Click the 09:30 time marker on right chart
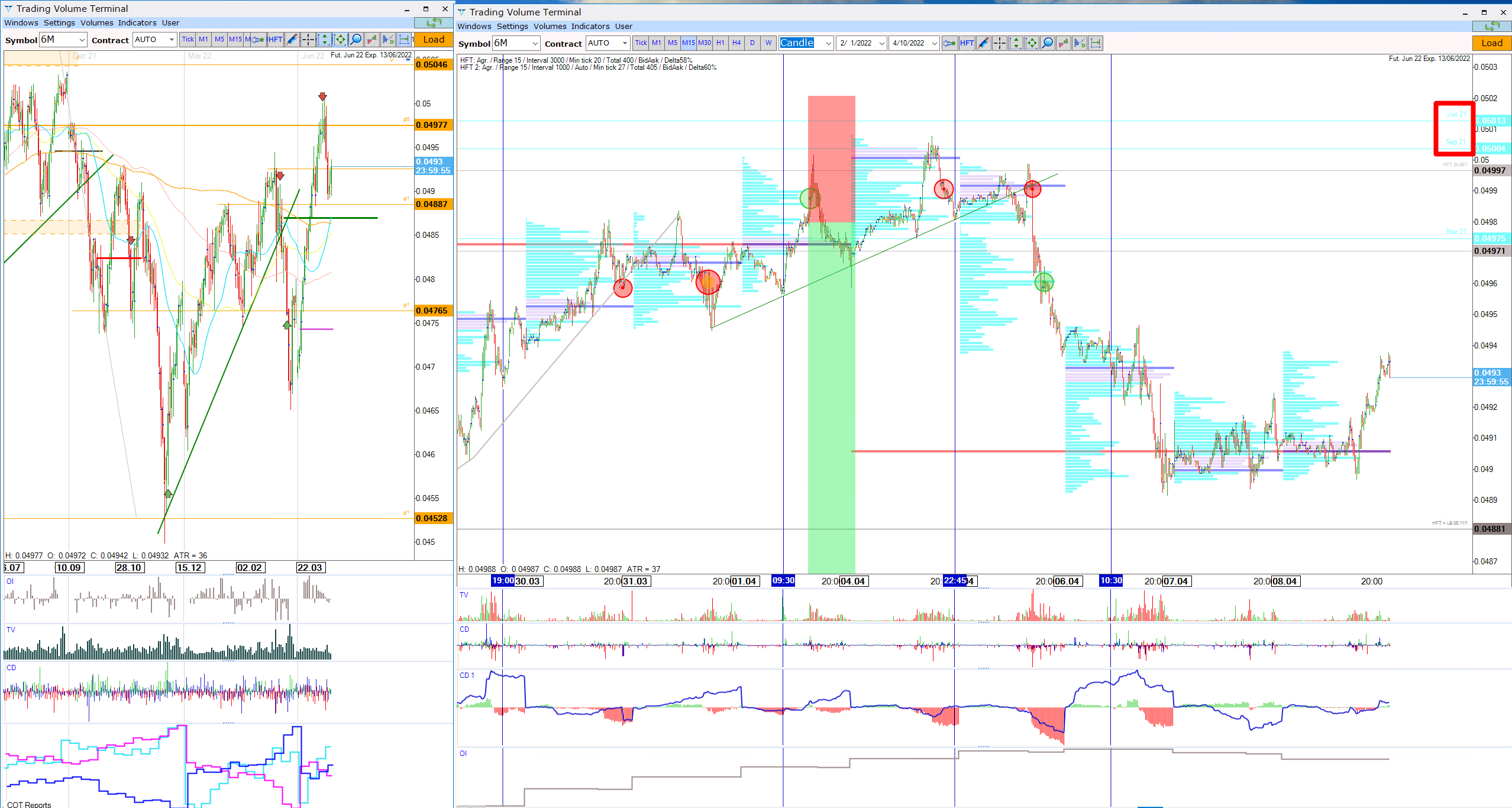 click(x=783, y=581)
